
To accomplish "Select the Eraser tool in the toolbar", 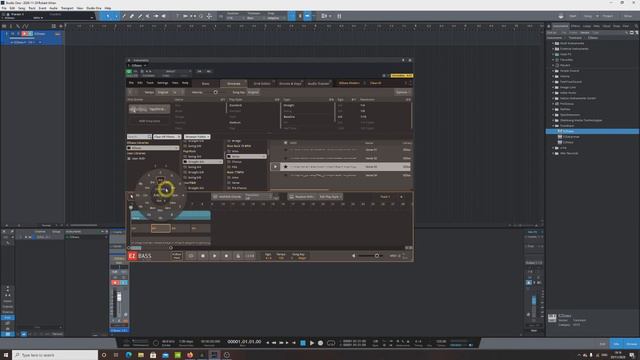I will [x=132, y=16].
